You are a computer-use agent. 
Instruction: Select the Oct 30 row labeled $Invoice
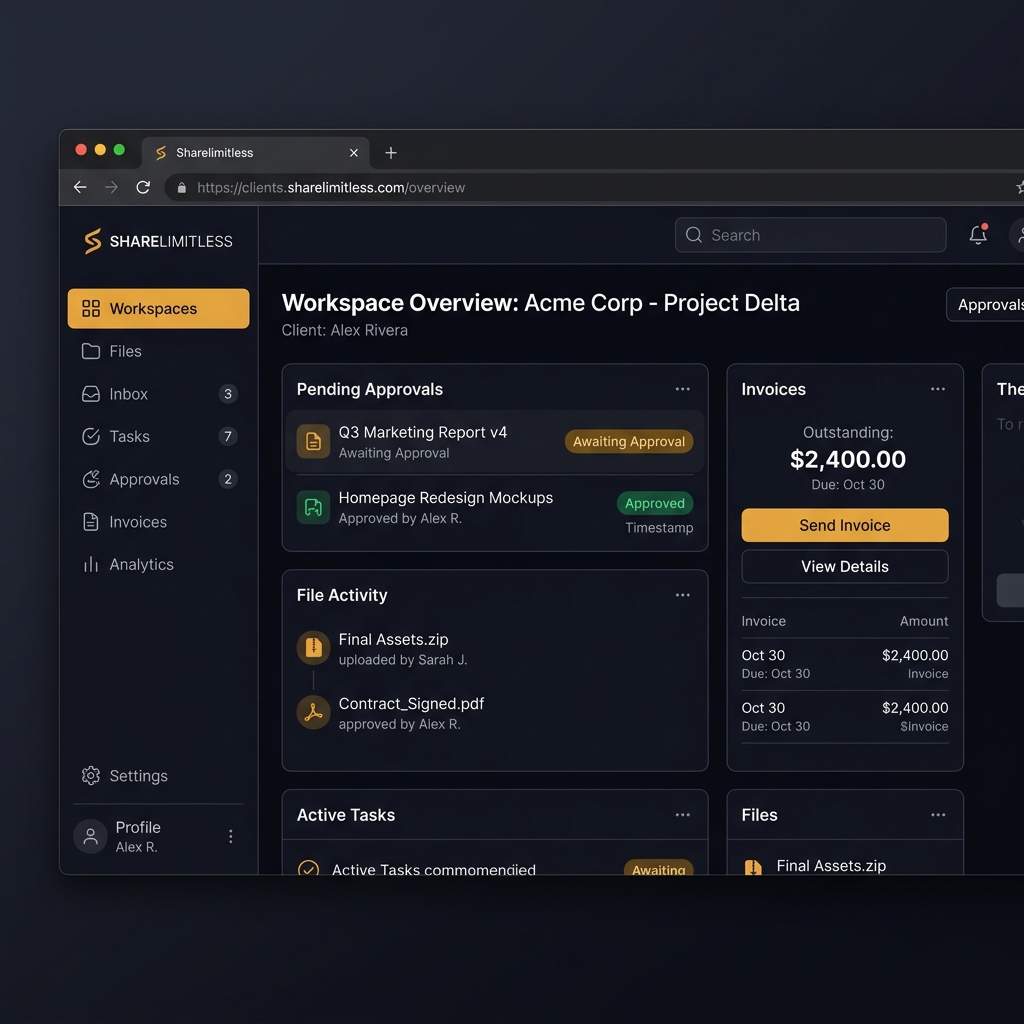pos(844,716)
